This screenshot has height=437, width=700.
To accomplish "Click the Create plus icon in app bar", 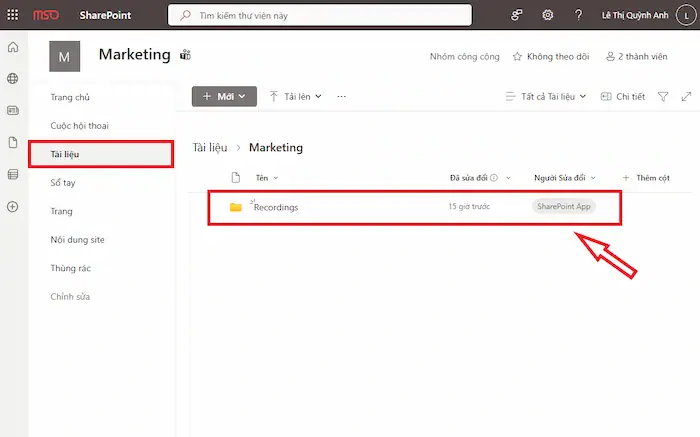I will (x=13, y=207).
